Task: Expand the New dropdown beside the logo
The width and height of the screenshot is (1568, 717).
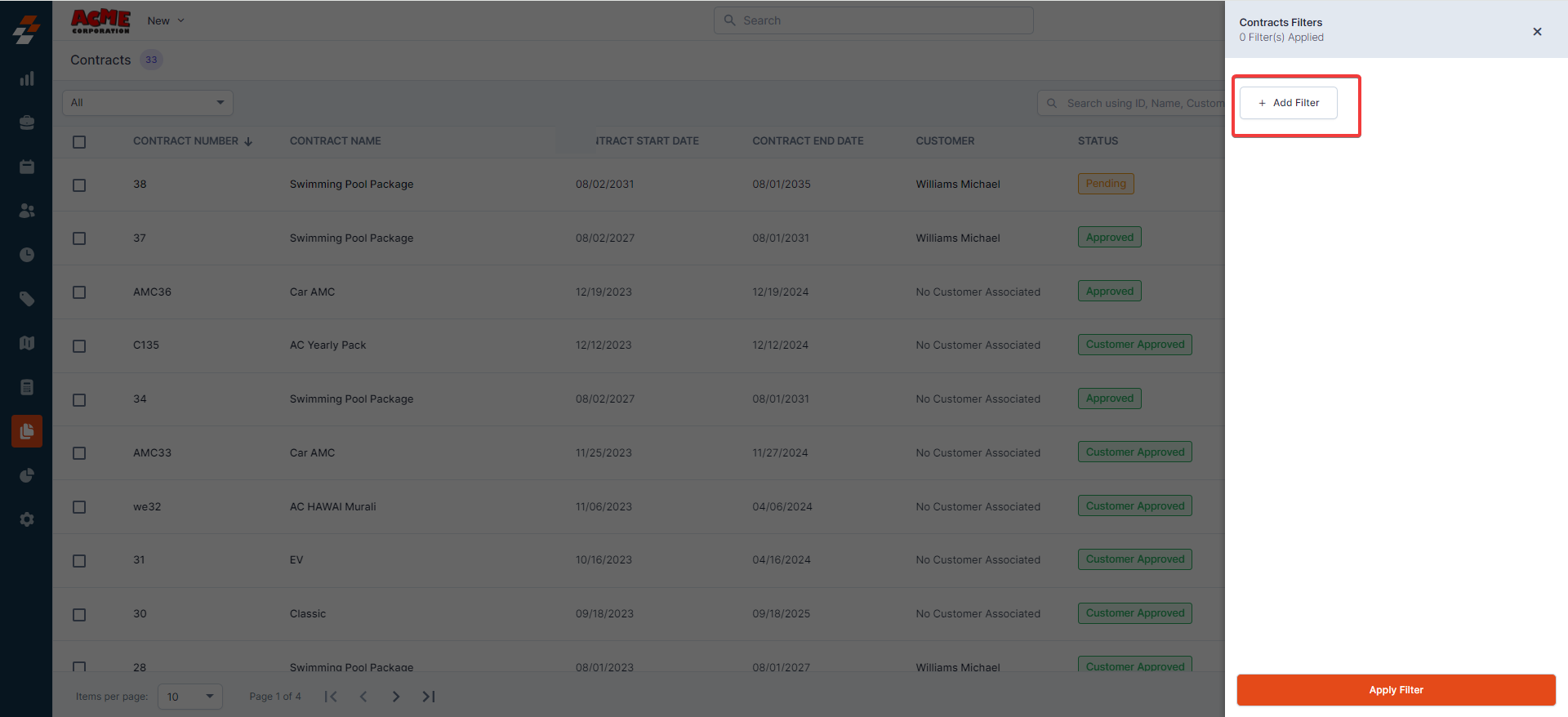Action: pyautogui.click(x=166, y=21)
